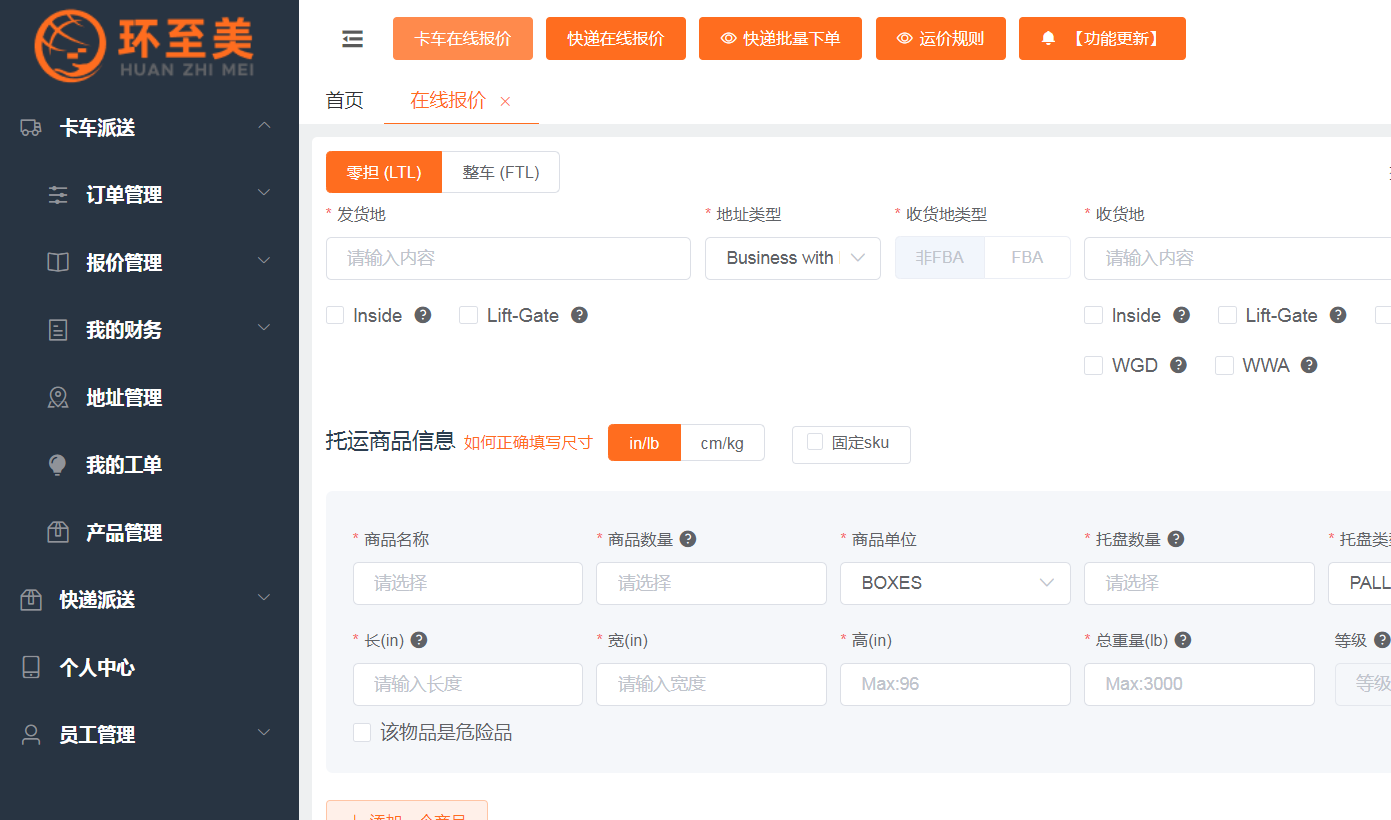The width and height of the screenshot is (1391, 820).
Task: Tick the WWA checkbox
Action: [1224, 365]
